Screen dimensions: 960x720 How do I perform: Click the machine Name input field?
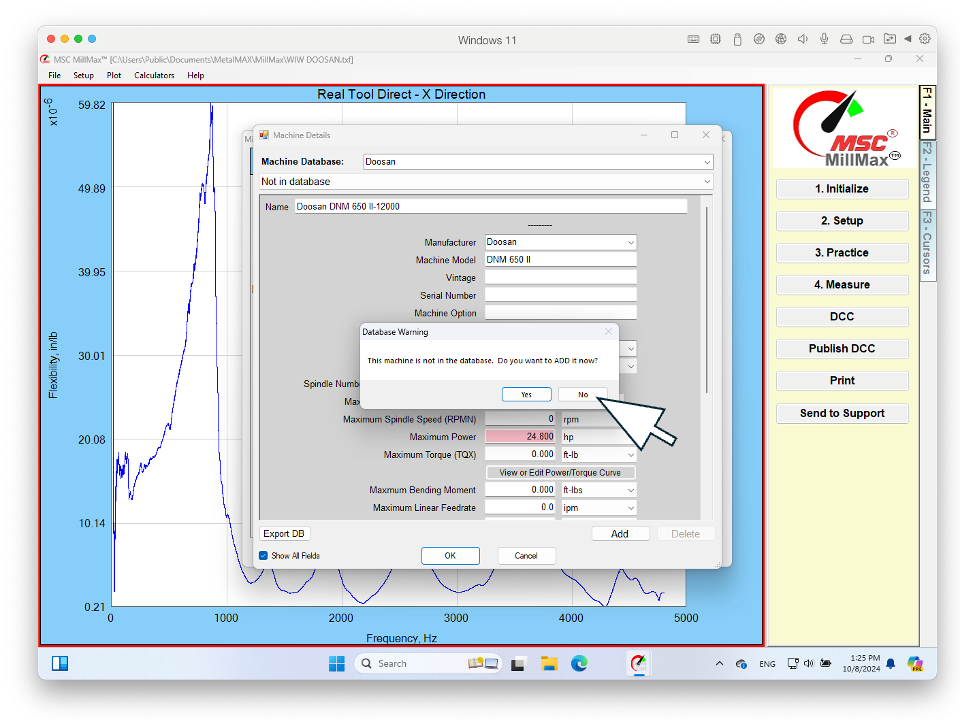[491, 207]
